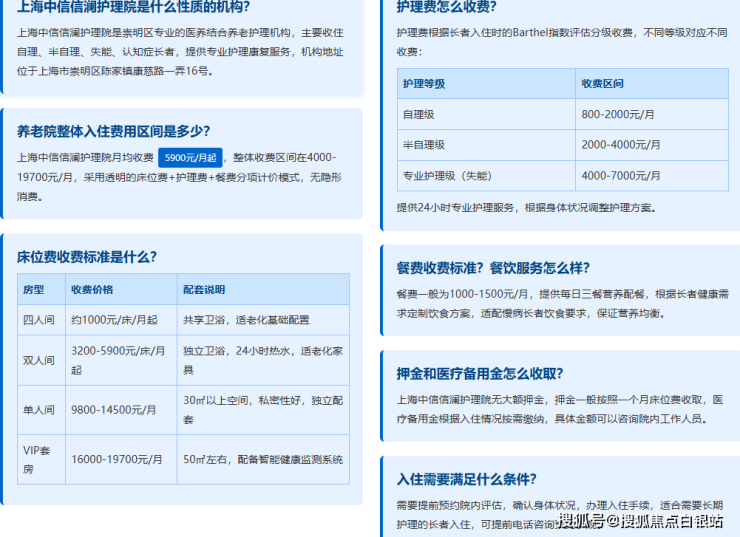The image size is (740, 537).
Task: Click the 收费价格 column header
Action: point(121,289)
